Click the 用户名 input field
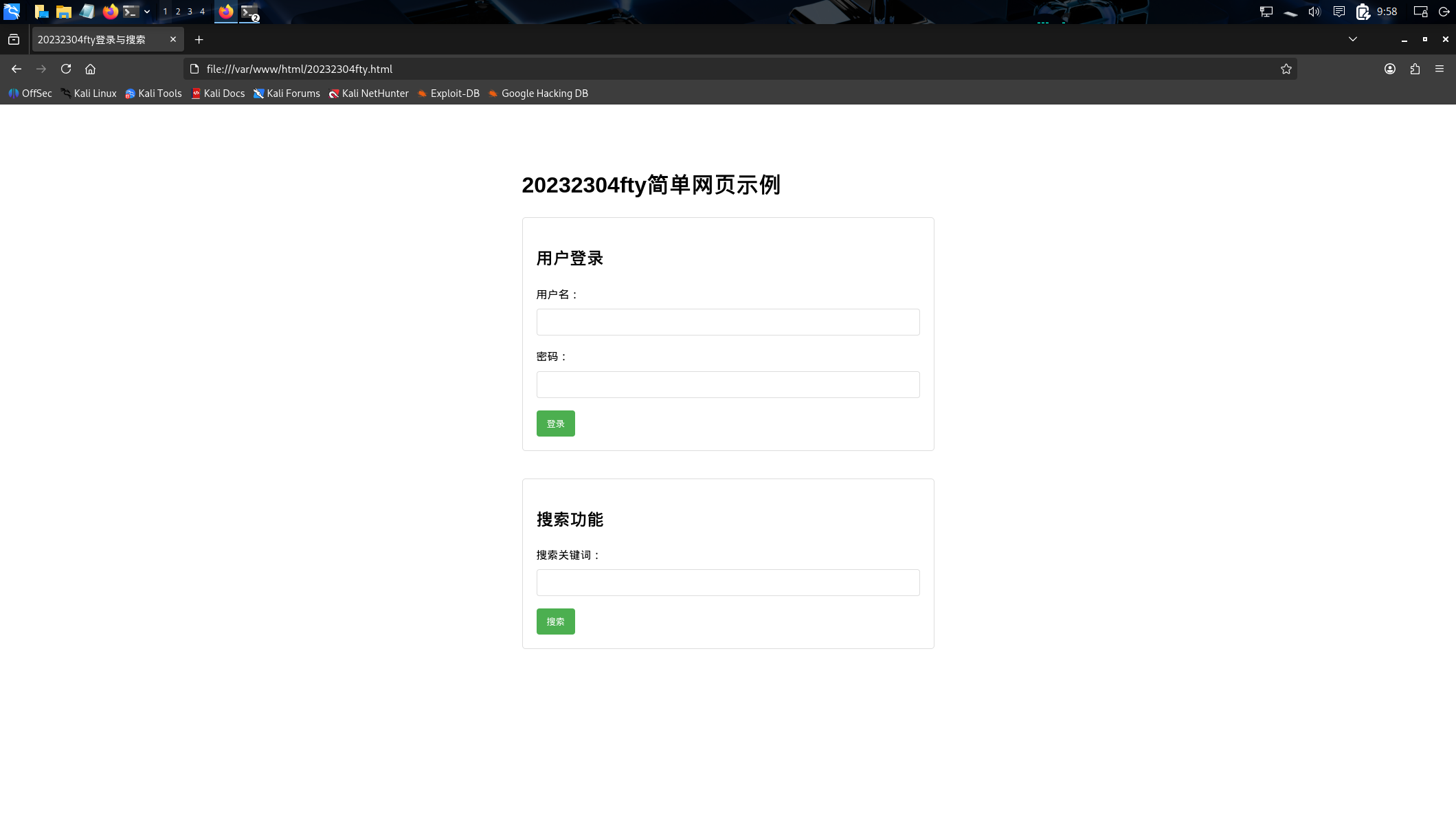 click(728, 322)
